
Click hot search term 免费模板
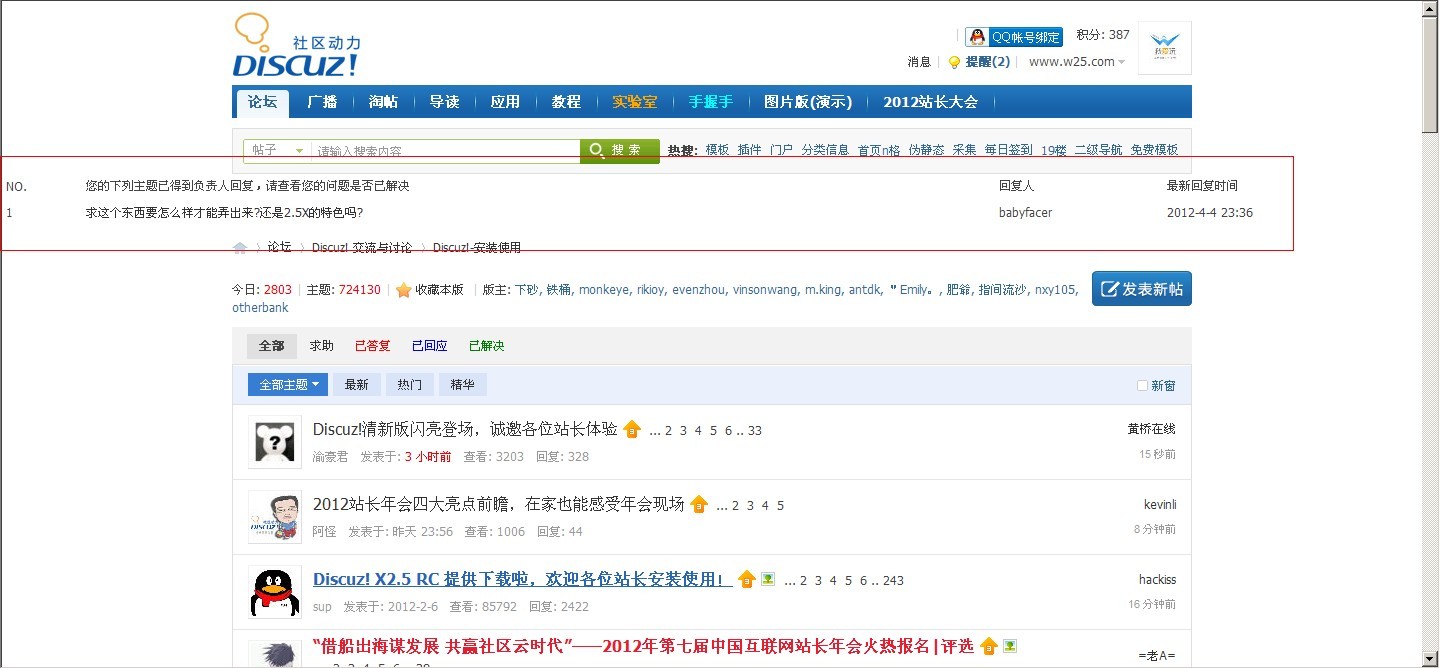click(x=1154, y=150)
